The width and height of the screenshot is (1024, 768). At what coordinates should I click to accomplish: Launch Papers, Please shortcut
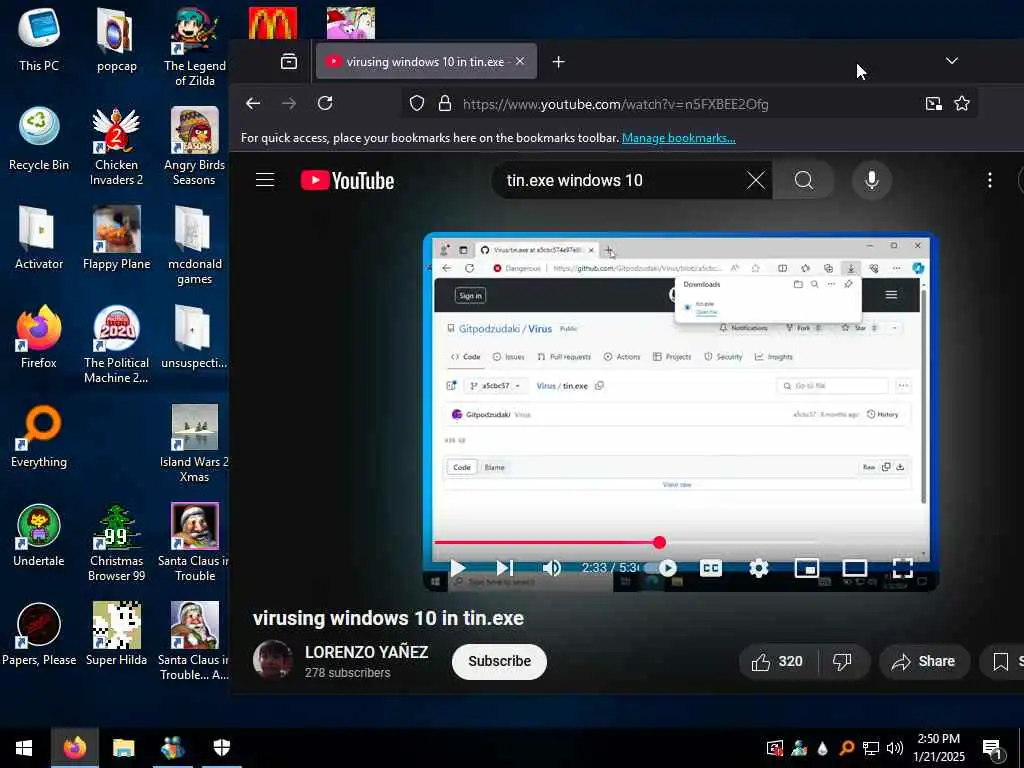click(x=39, y=635)
